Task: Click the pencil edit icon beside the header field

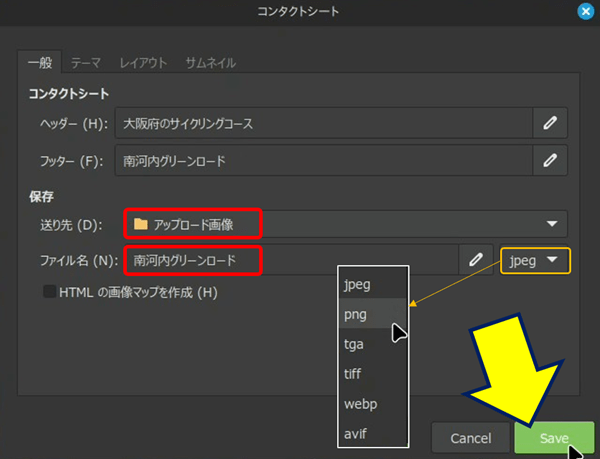Action: (x=550, y=123)
